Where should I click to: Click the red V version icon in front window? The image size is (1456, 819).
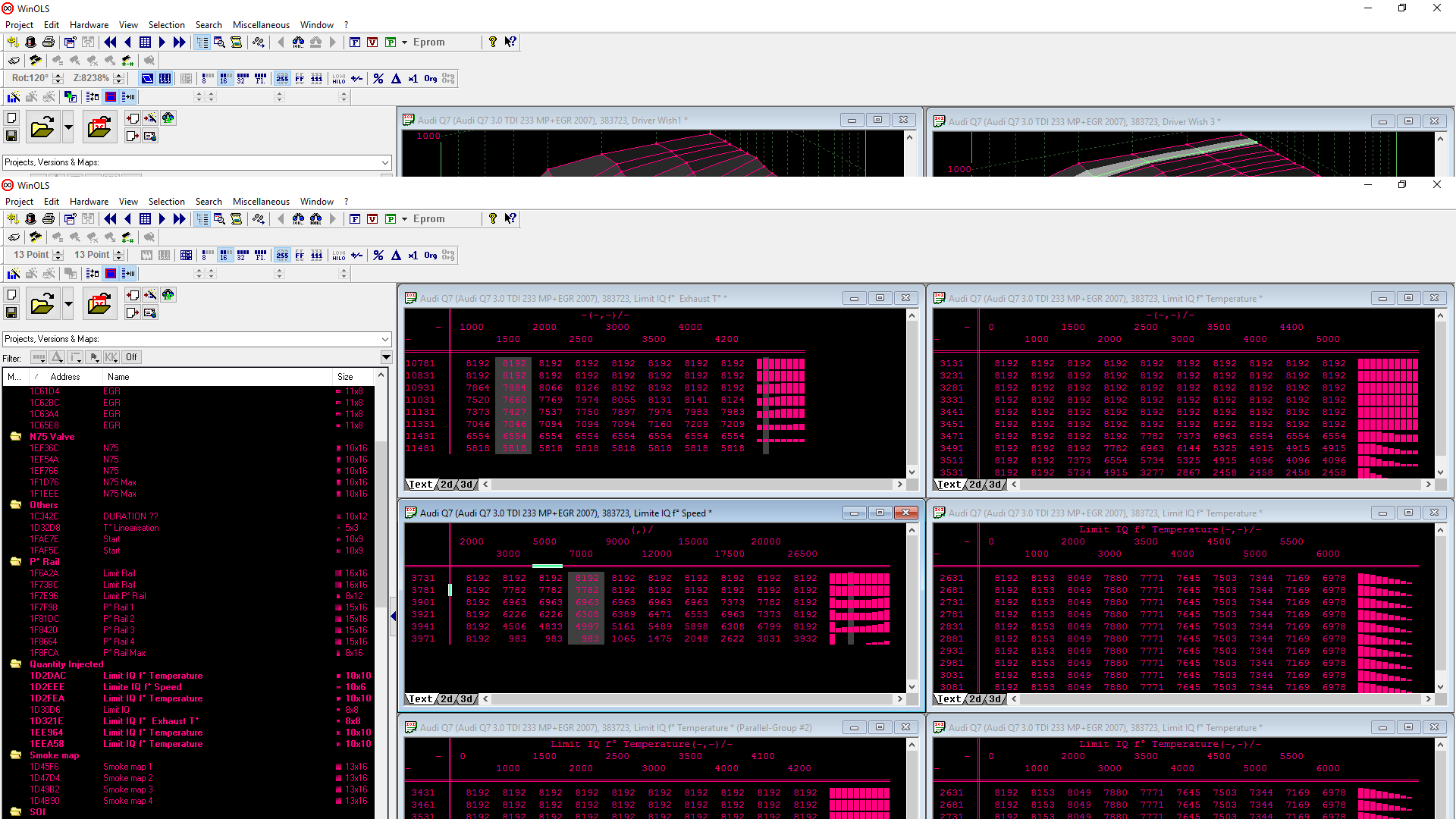372,219
